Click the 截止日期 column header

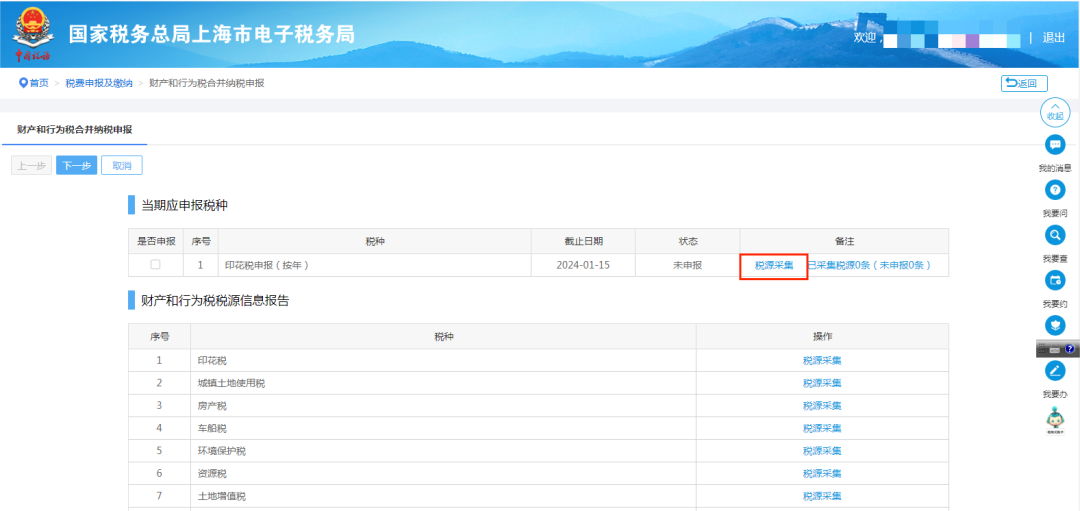(583, 242)
